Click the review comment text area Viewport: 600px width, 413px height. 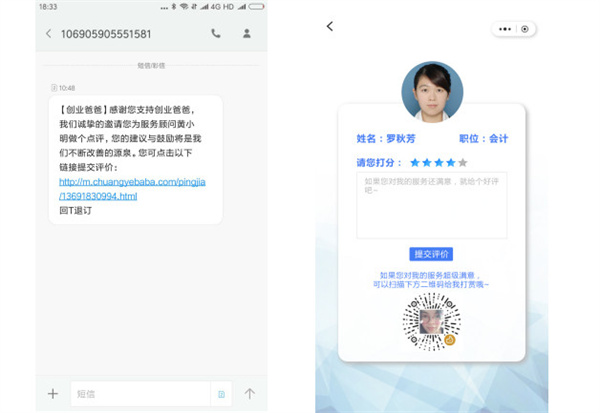(x=431, y=205)
